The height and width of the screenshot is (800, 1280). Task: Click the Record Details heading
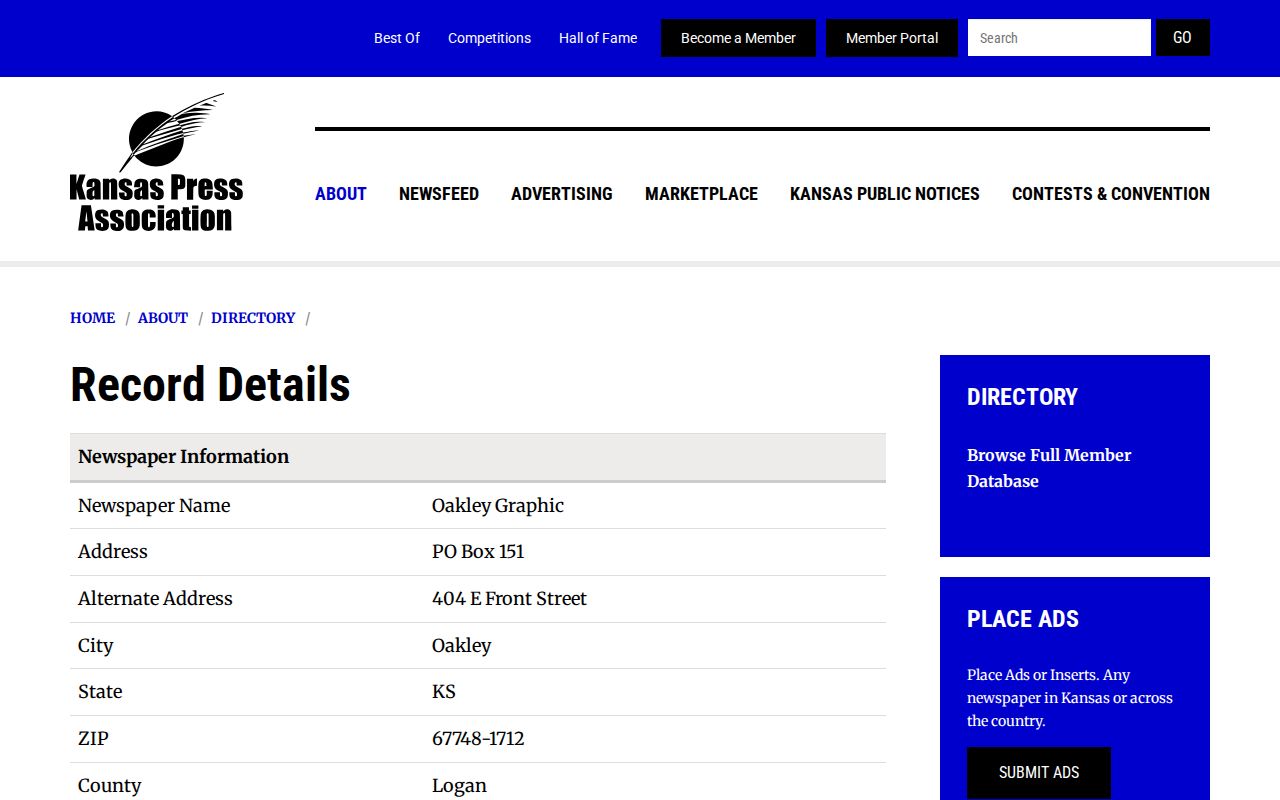[210, 385]
